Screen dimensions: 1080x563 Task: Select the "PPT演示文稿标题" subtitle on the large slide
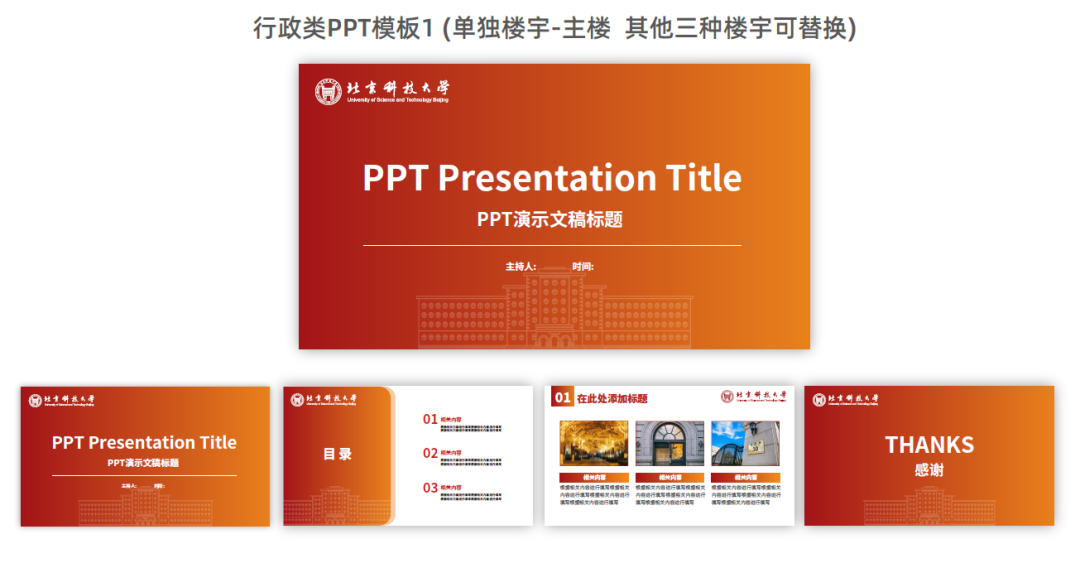coord(550,220)
